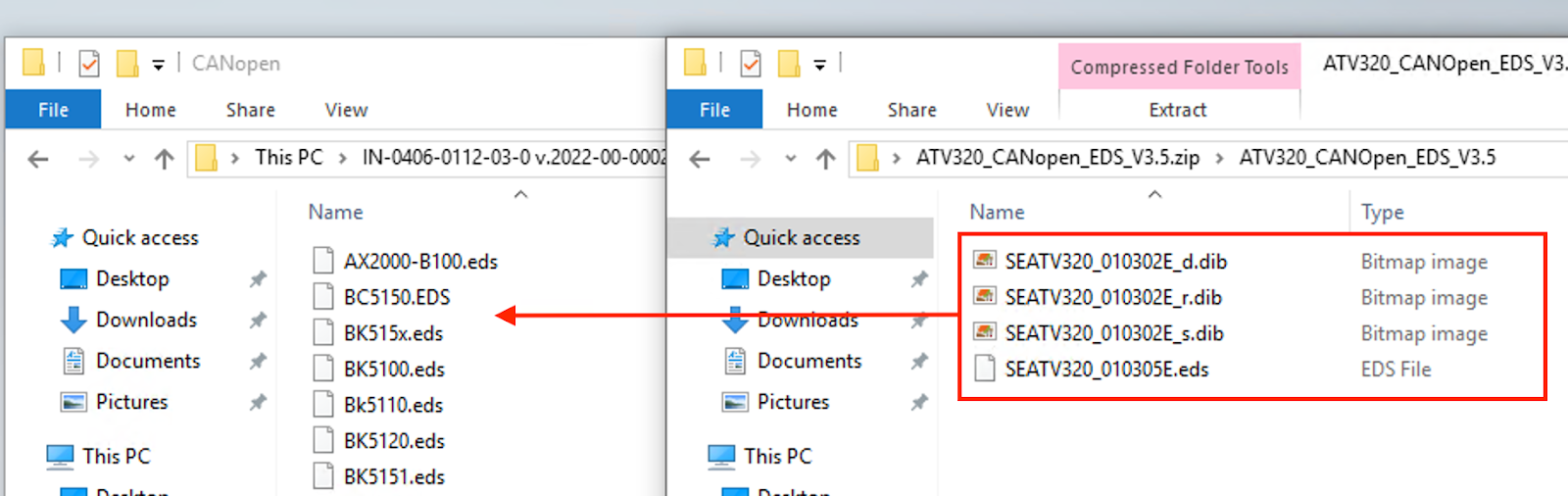Click Pictures icon in the left navigation pane
1568x496 pixels.
(73, 402)
